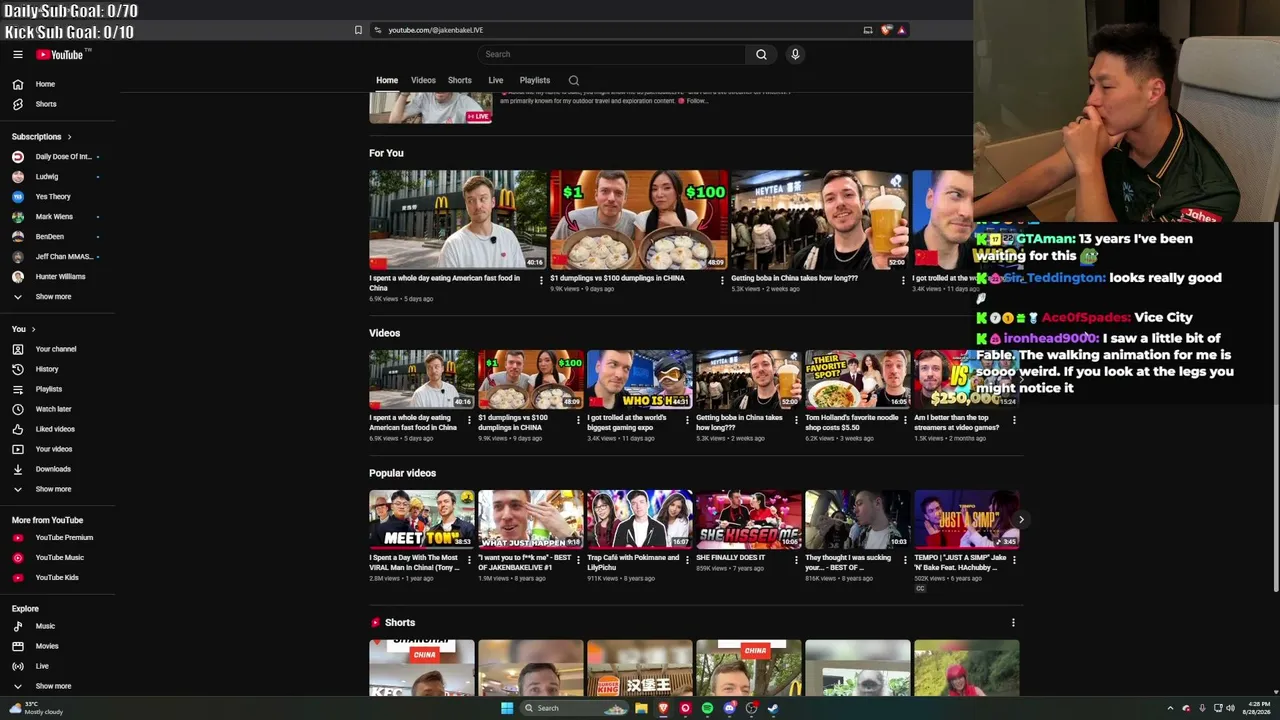Open options for '$1 dumplings vs $100 dumplings' For You video
This screenshot has width=1280, height=720.
722,280
